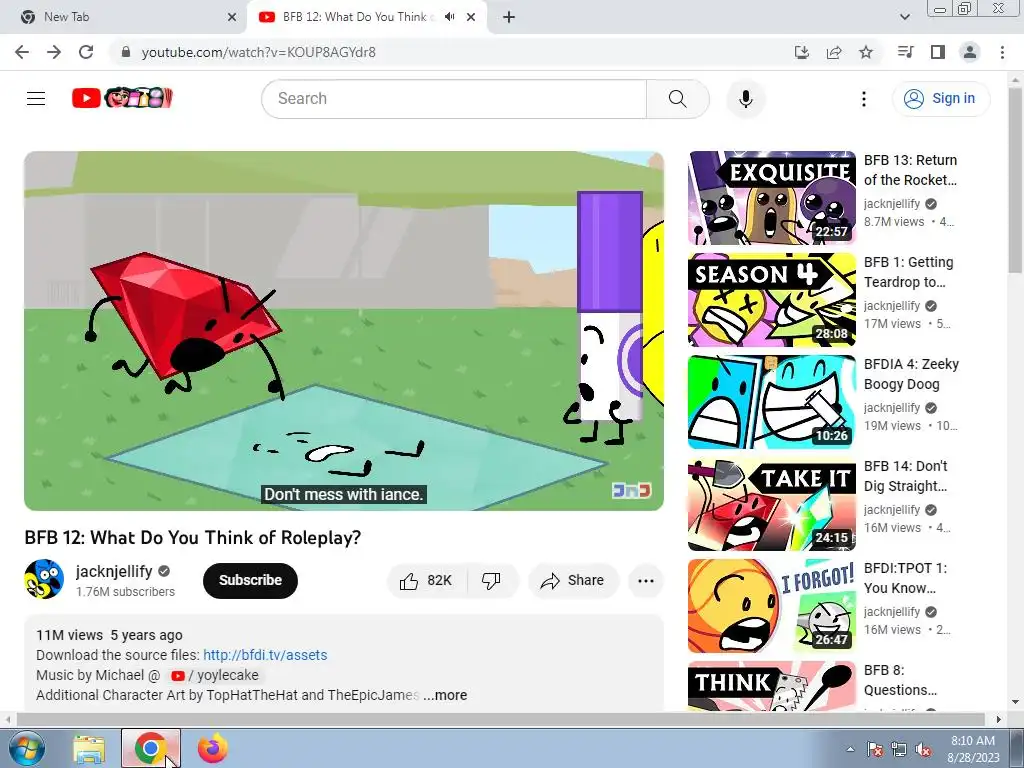Open BFB 13 Return of the Rocket thumbnail
Viewport: 1024px width, 768px height.
772,198
